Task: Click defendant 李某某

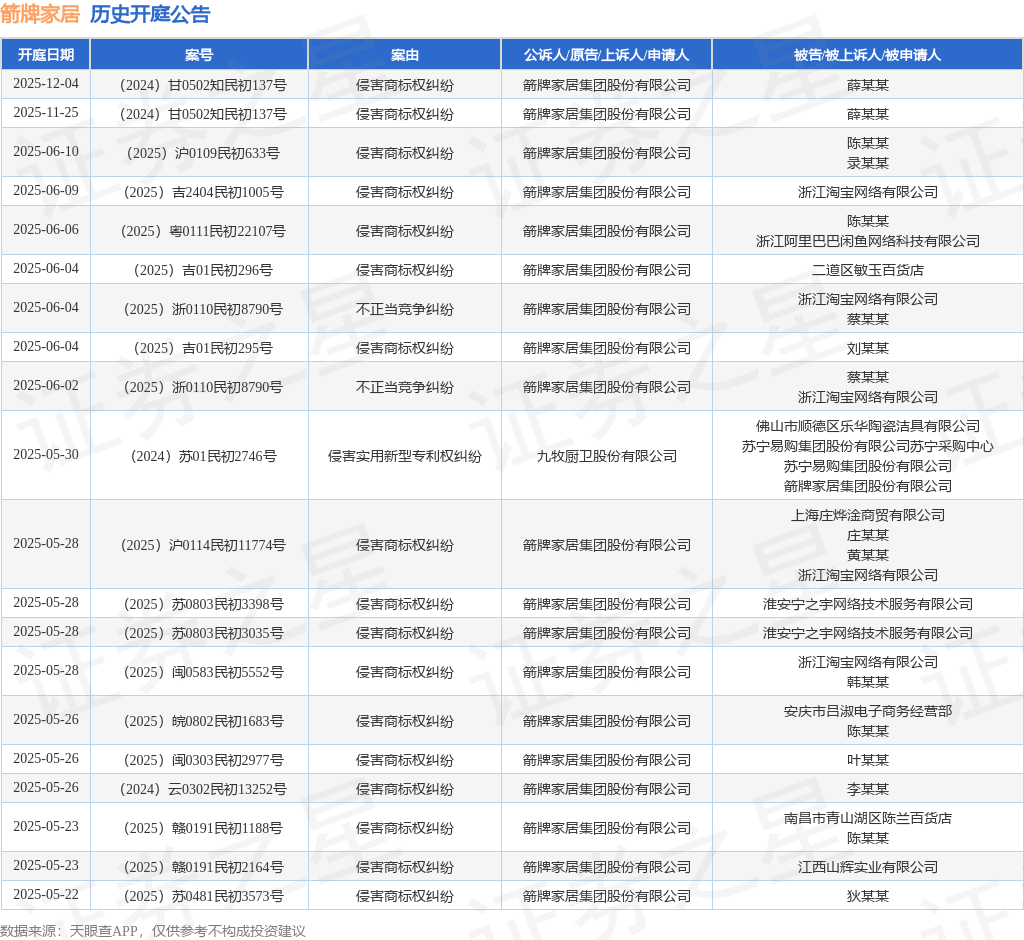Action: (x=867, y=789)
